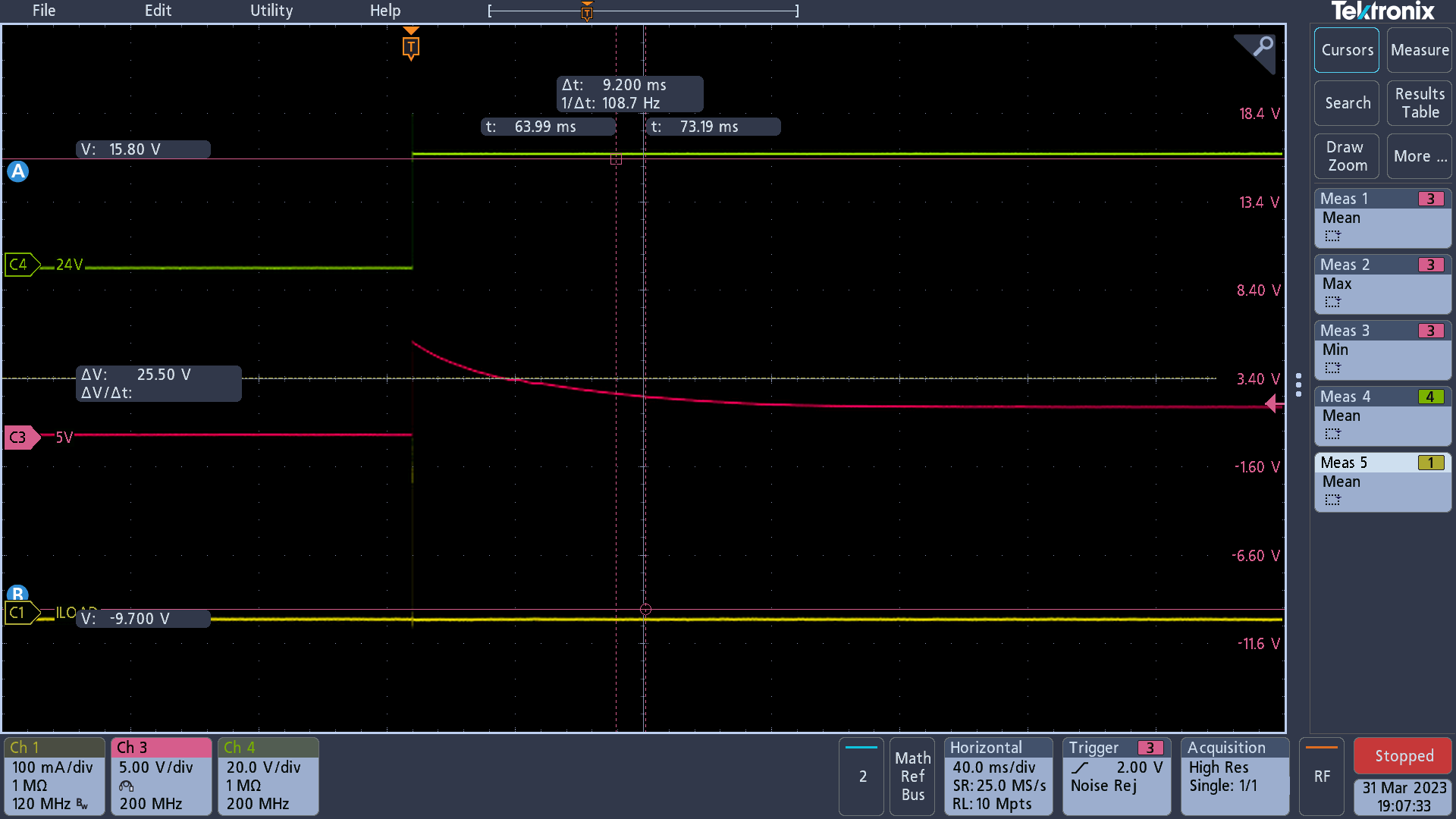This screenshot has height=819, width=1456.
Task: Add channel 2 with the 2 button
Action: pos(861,776)
